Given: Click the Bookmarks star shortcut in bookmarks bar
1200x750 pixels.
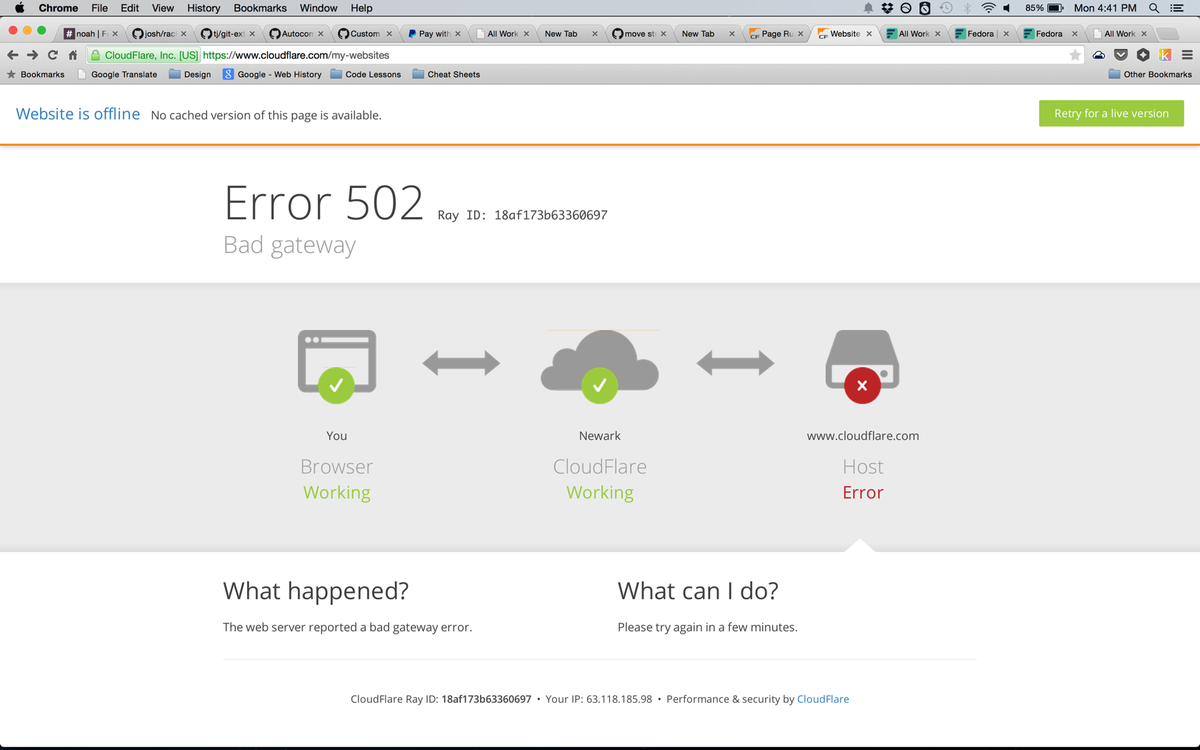Looking at the screenshot, I should point(36,74).
